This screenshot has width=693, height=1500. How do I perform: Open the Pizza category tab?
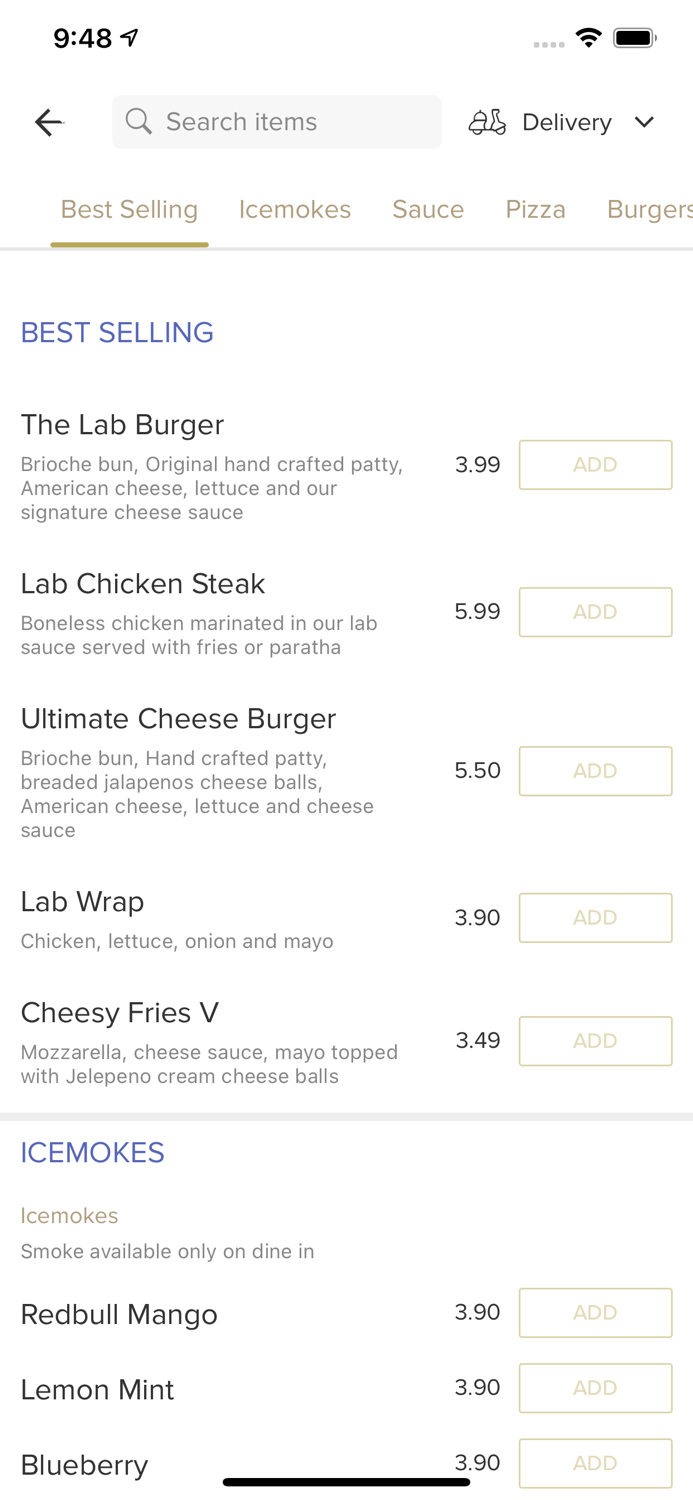click(x=536, y=210)
